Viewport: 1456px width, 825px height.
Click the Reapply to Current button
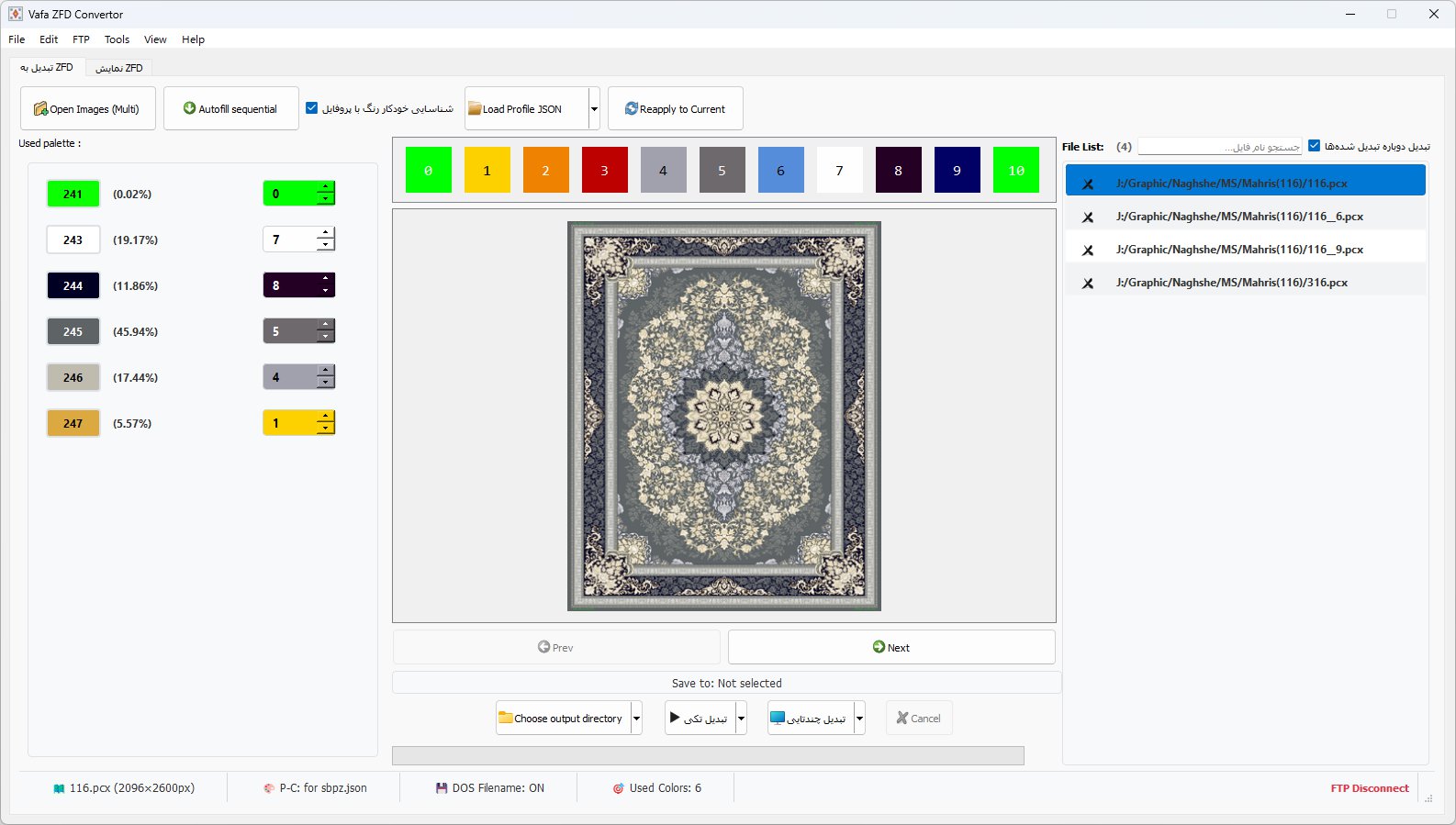tap(676, 108)
